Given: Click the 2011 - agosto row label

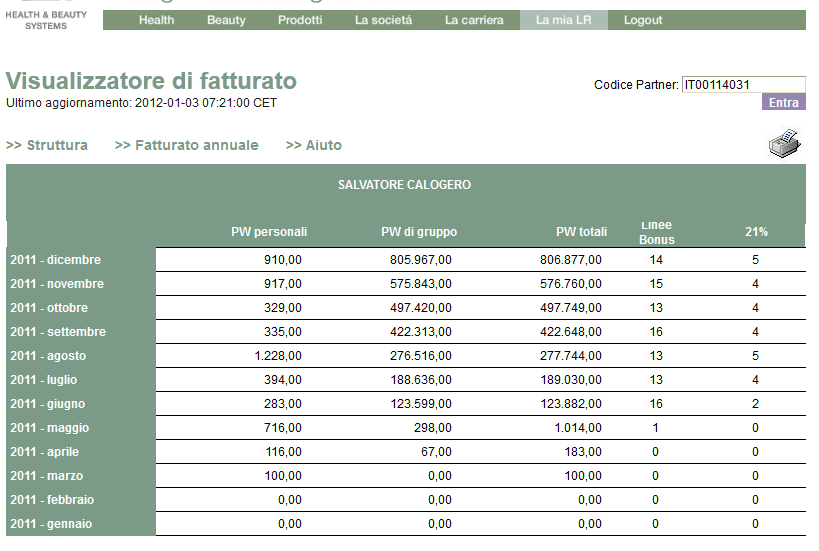Looking at the screenshot, I should [x=48, y=356].
